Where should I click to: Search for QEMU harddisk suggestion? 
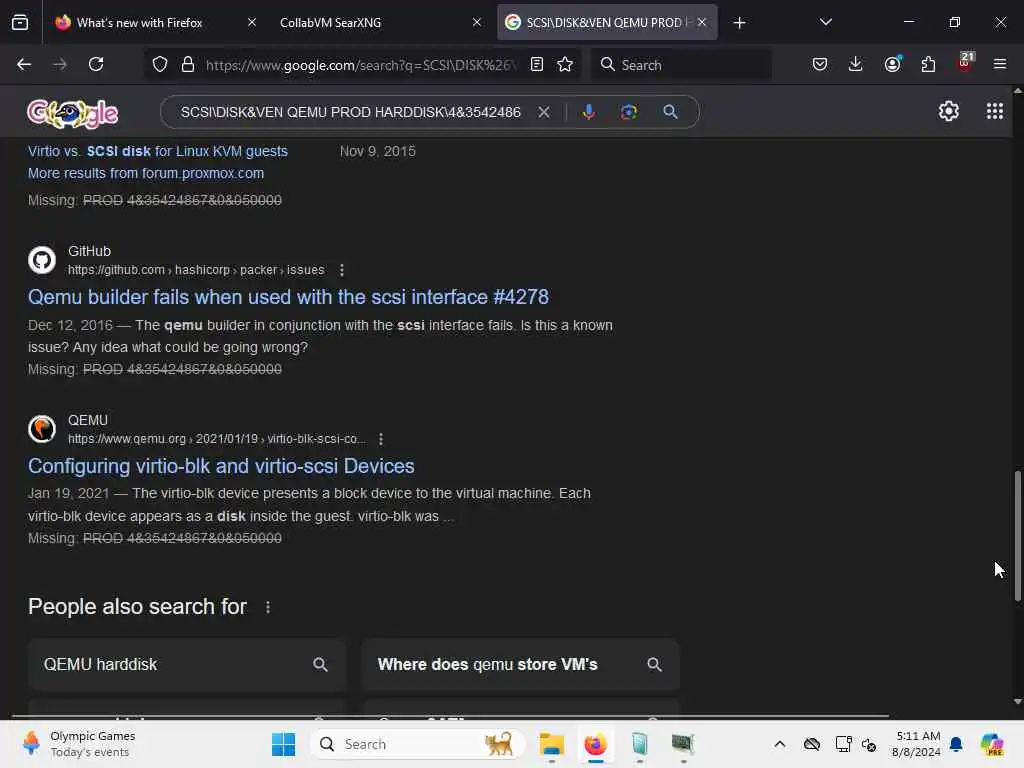pos(187,665)
